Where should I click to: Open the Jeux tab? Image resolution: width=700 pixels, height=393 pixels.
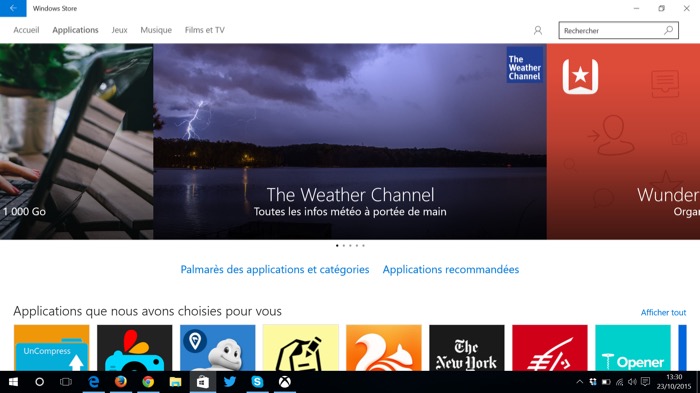(x=119, y=30)
